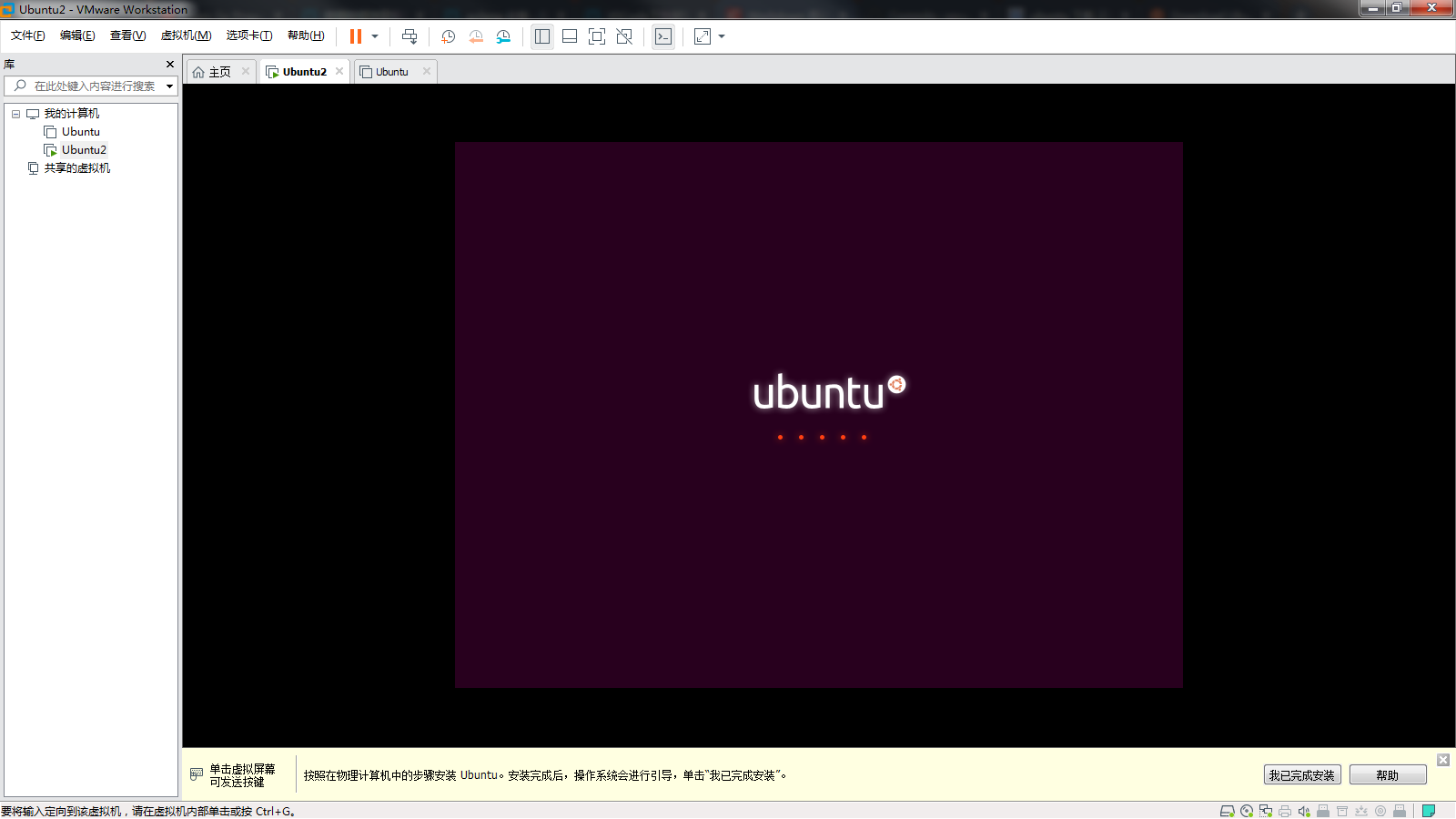
Task: Click the last USB device status icon
Action: click(x=1400, y=811)
